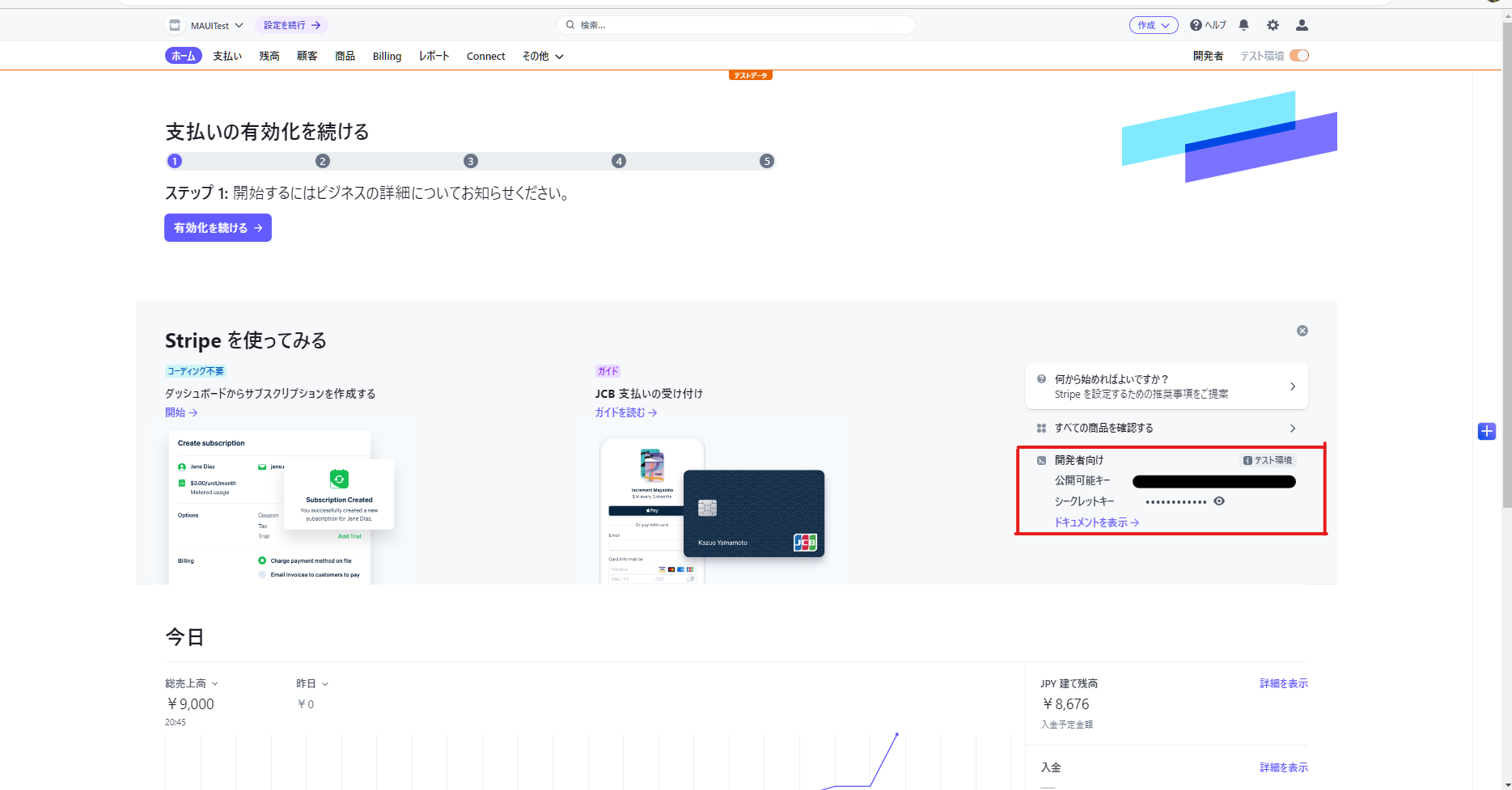Expand the MAUITest account switcher
This screenshot has width=1512, height=790.
tap(217, 26)
